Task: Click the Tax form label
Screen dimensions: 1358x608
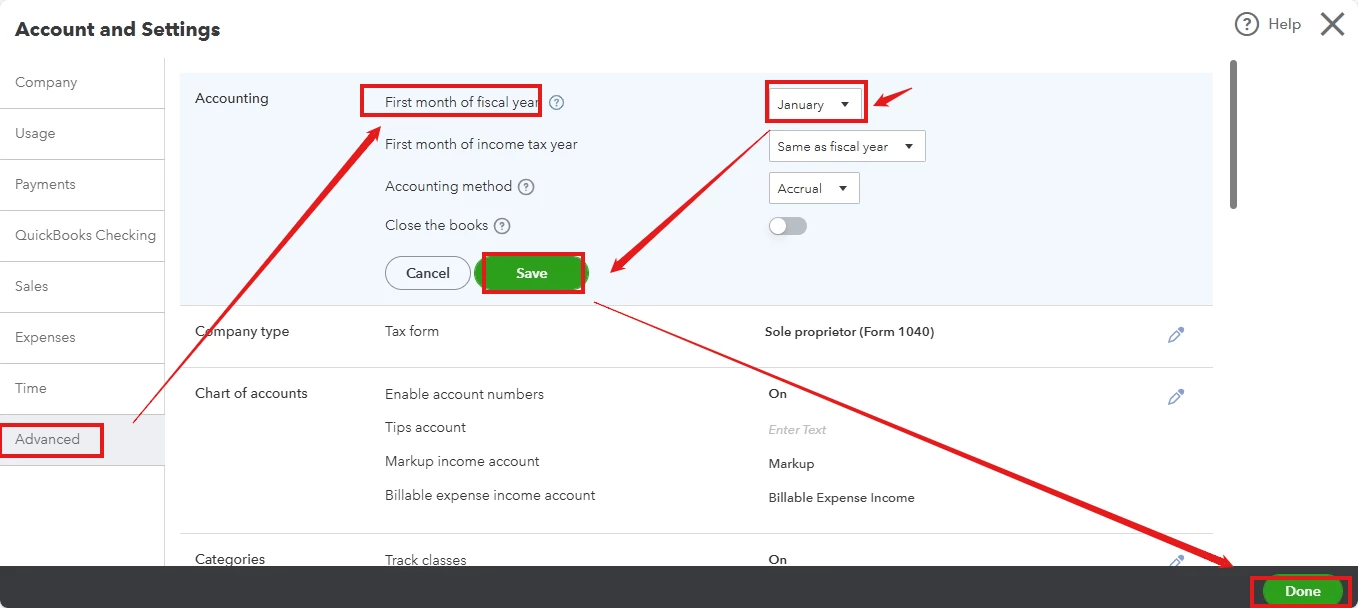Action: click(412, 332)
